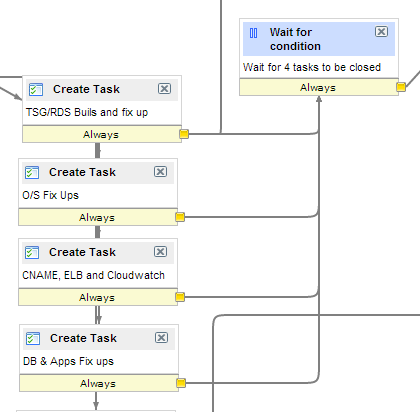The width and height of the screenshot is (420, 412).
Task: Select yellow connector on DB & Apps Always
Action: pyautogui.click(x=181, y=383)
